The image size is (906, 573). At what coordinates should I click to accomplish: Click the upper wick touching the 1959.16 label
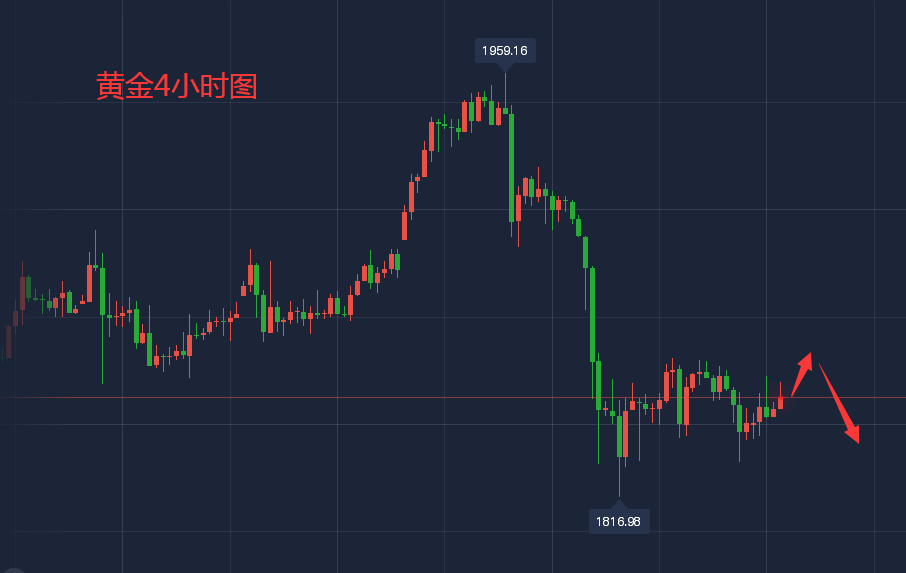[x=505, y=84]
